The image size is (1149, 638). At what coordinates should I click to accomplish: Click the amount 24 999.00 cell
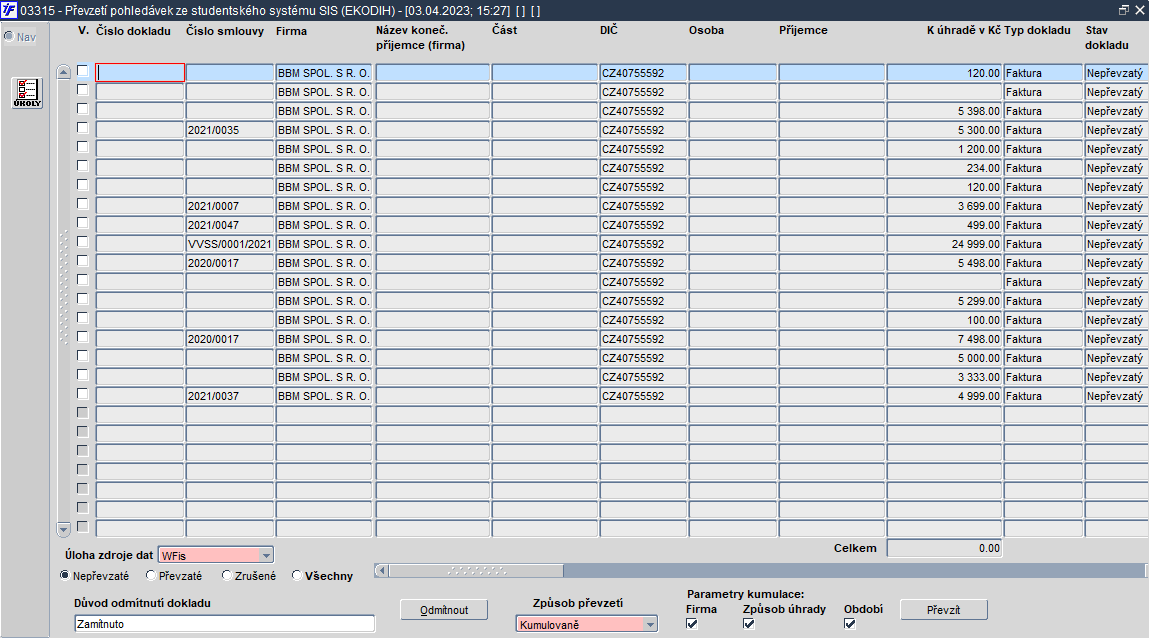pyautogui.click(x=945, y=244)
